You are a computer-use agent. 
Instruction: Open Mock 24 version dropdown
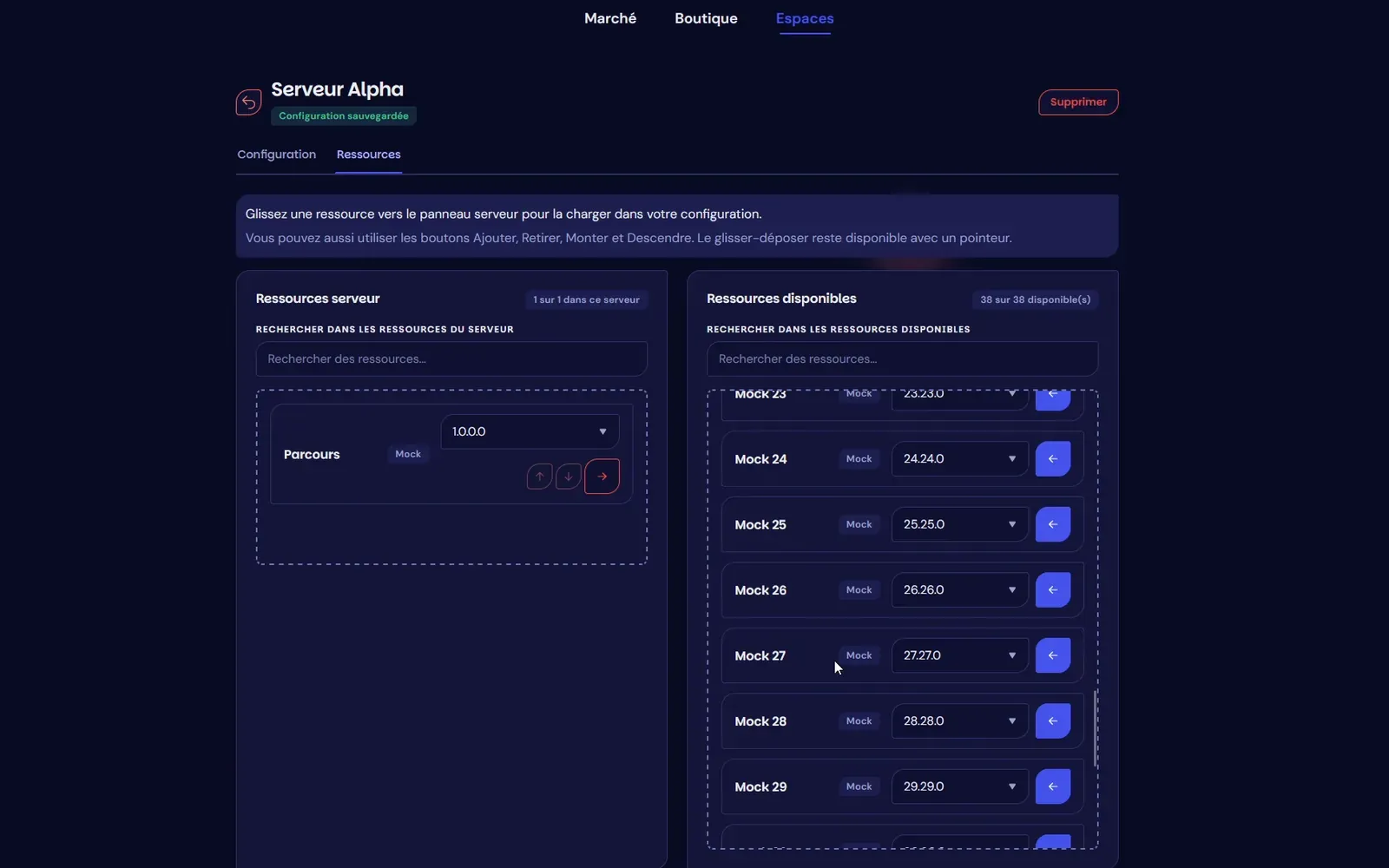coord(959,459)
